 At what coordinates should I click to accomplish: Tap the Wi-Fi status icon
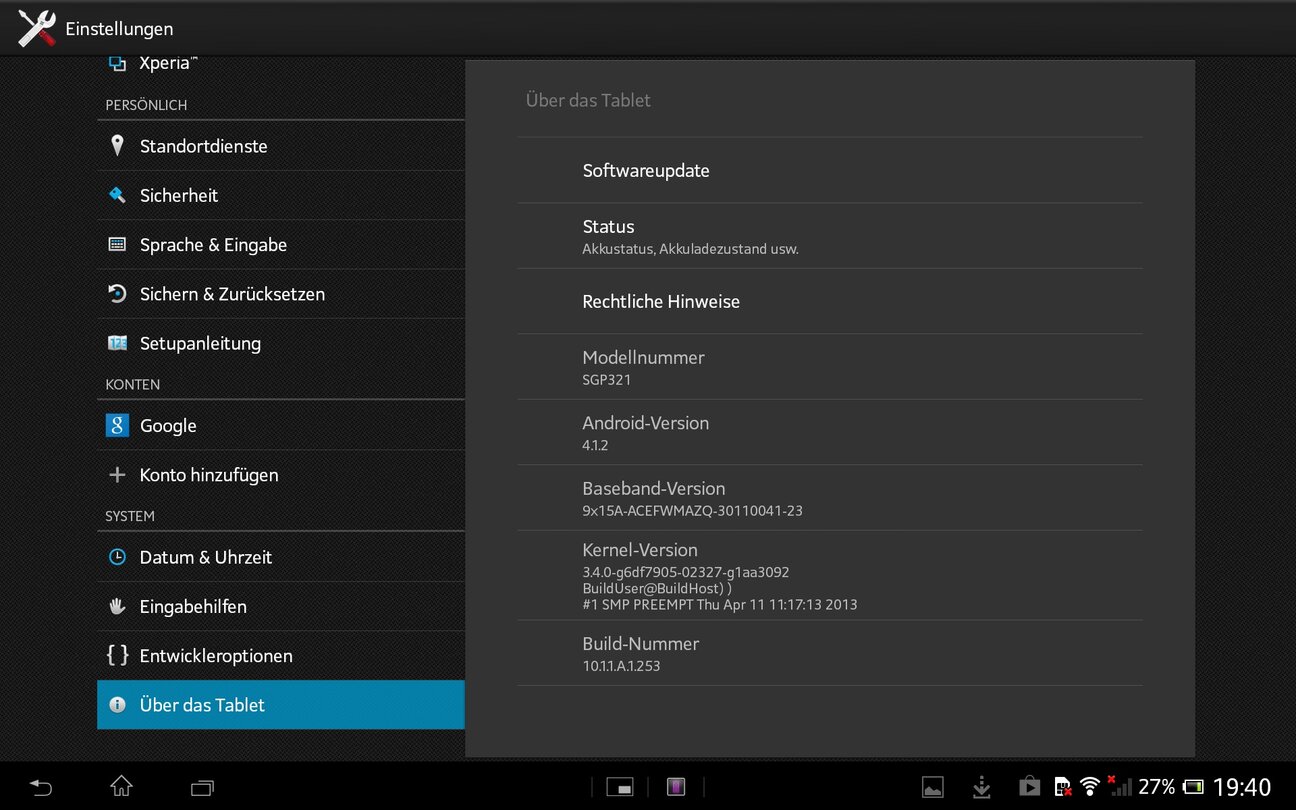(1090, 787)
